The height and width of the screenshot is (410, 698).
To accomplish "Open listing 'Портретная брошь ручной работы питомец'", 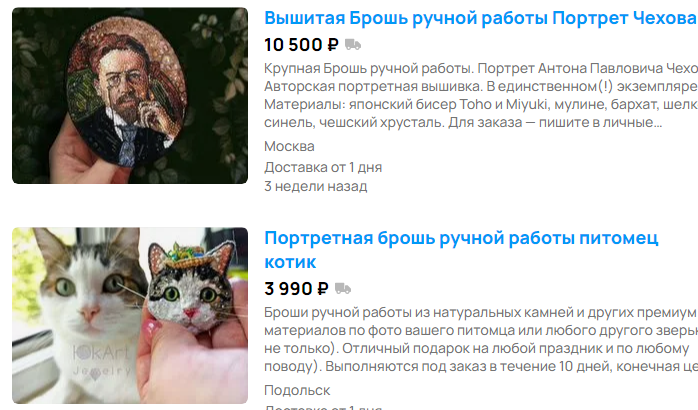I will tap(461, 238).
